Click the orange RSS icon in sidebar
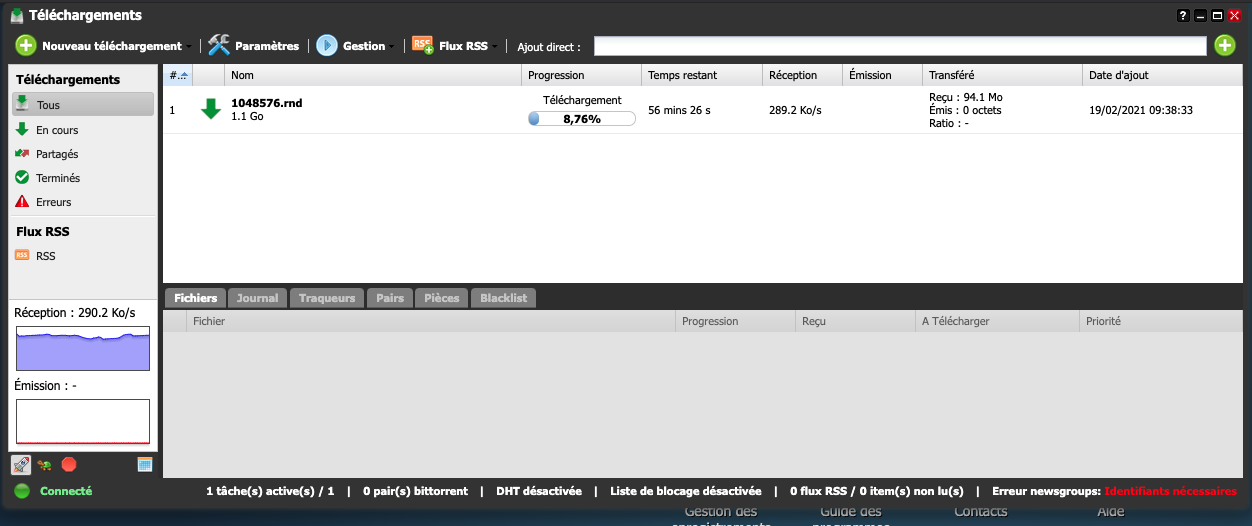This screenshot has width=1252, height=526. pos(22,255)
